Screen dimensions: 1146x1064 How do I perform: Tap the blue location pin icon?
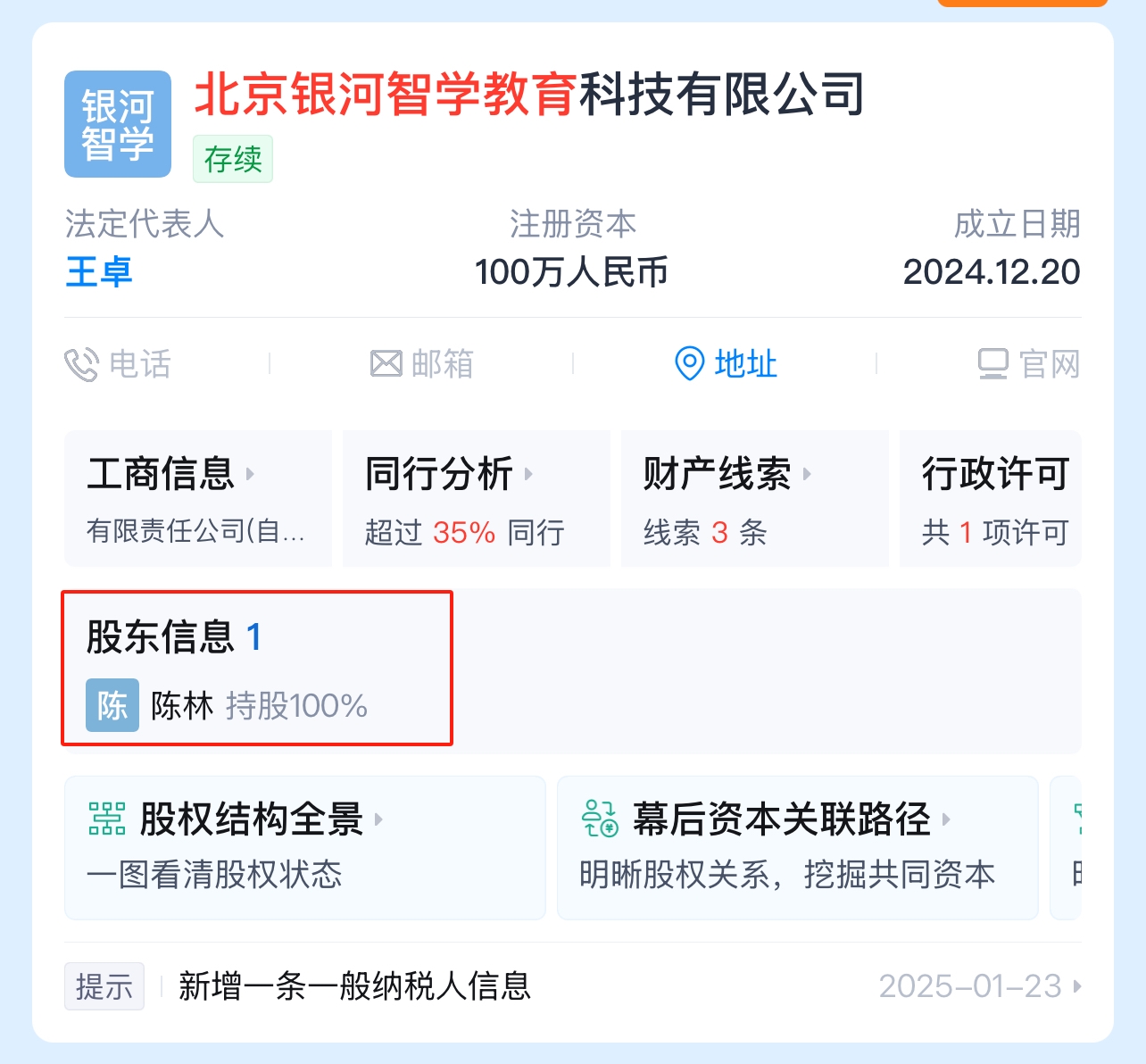point(689,363)
